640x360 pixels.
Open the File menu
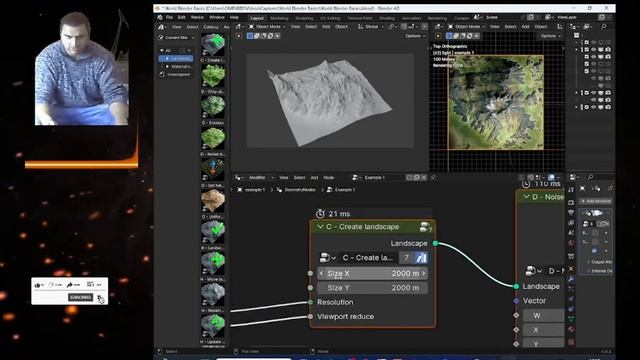tap(169, 18)
